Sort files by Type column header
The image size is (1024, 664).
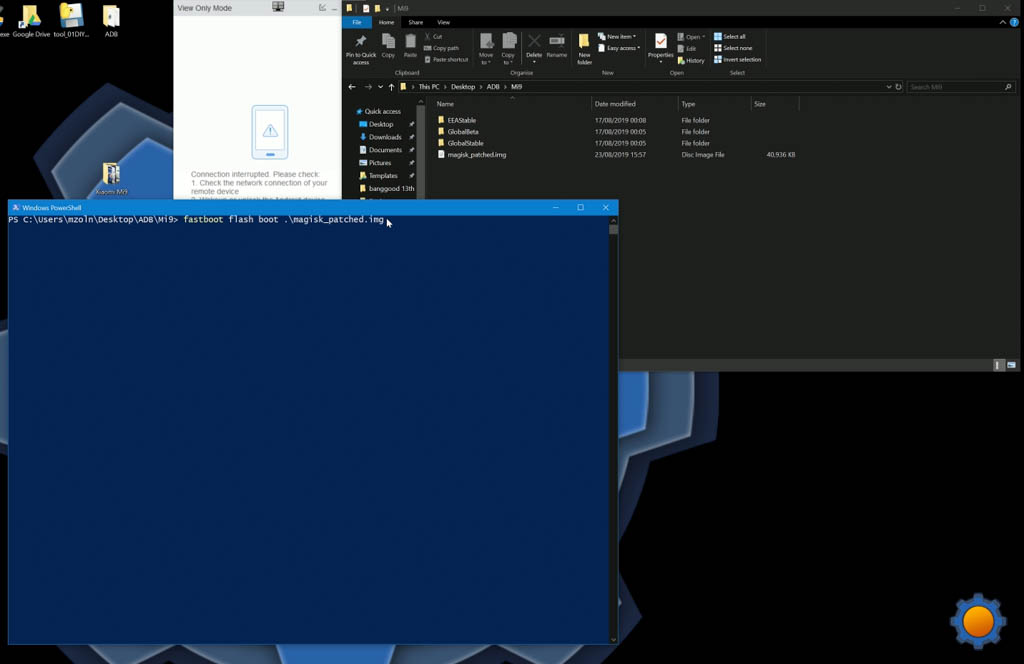click(714, 104)
